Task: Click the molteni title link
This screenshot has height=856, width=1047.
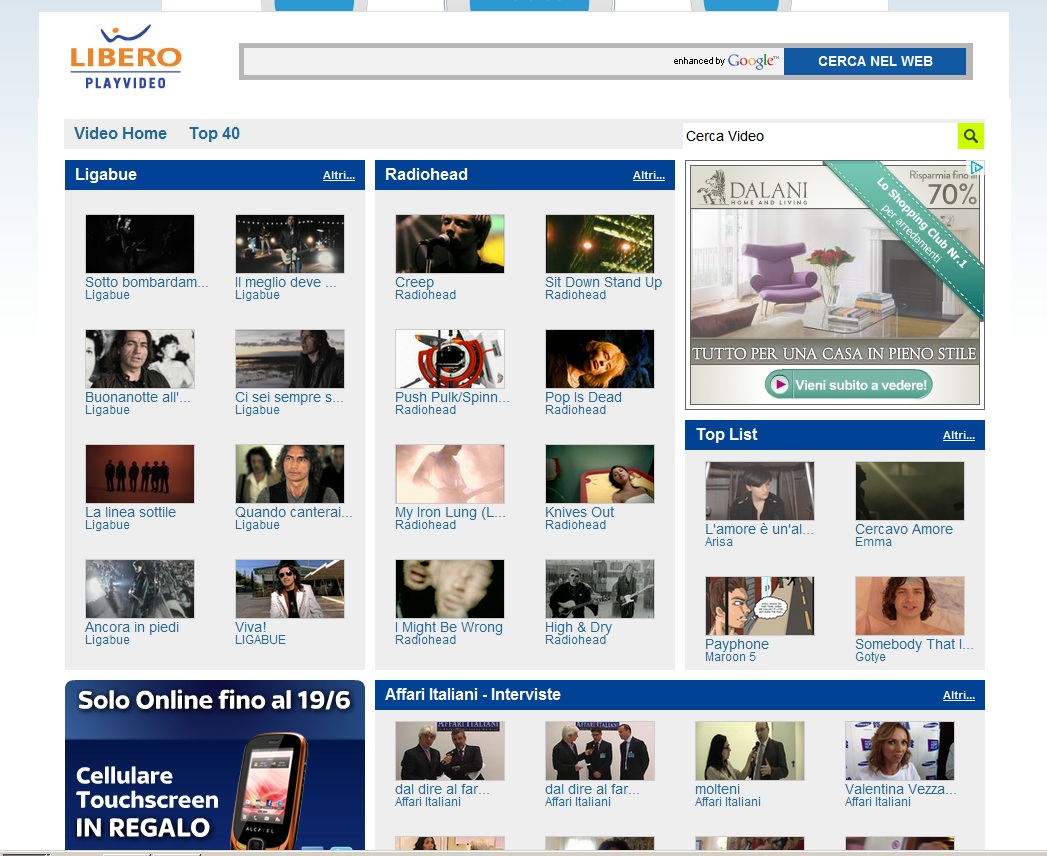Action: pos(717,789)
